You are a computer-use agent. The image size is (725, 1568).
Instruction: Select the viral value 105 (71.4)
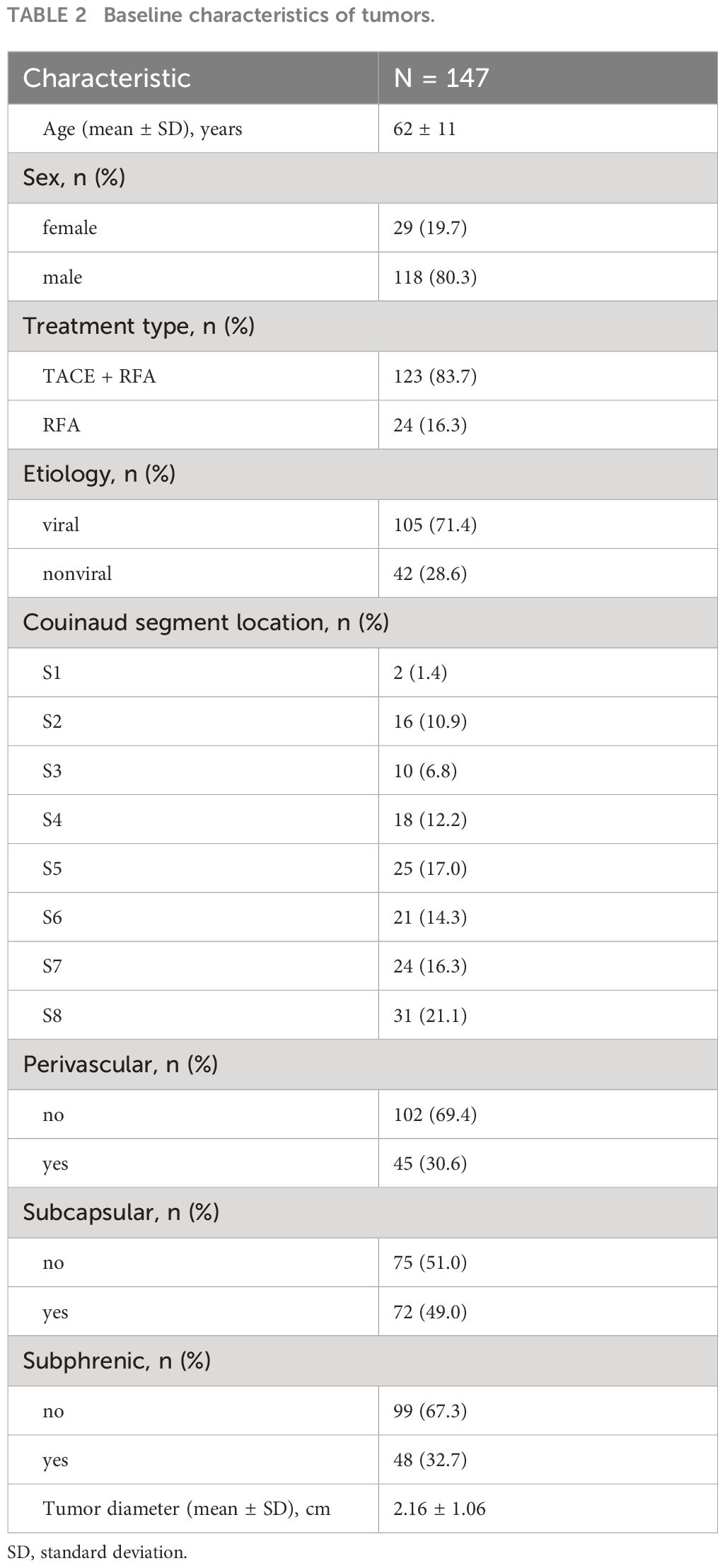tap(435, 525)
